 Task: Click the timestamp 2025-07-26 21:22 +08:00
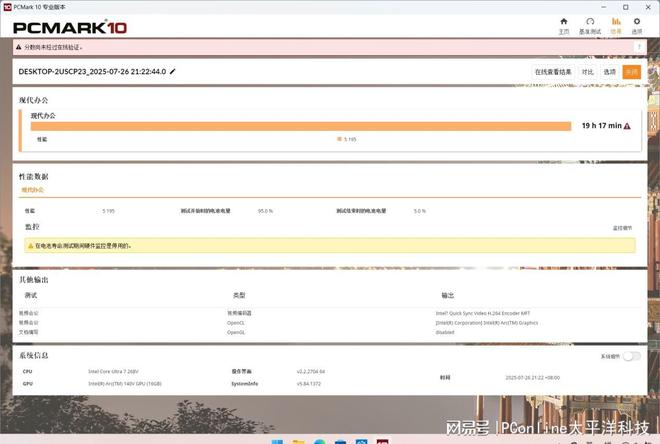pyautogui.click(x=532, y=378)
